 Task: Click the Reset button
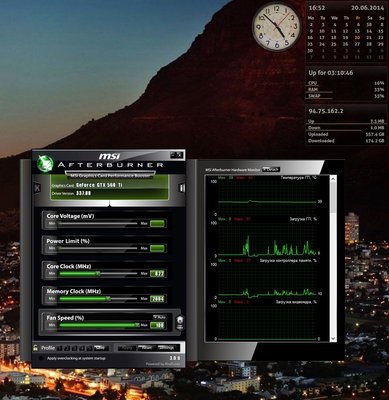coord(147,348)
